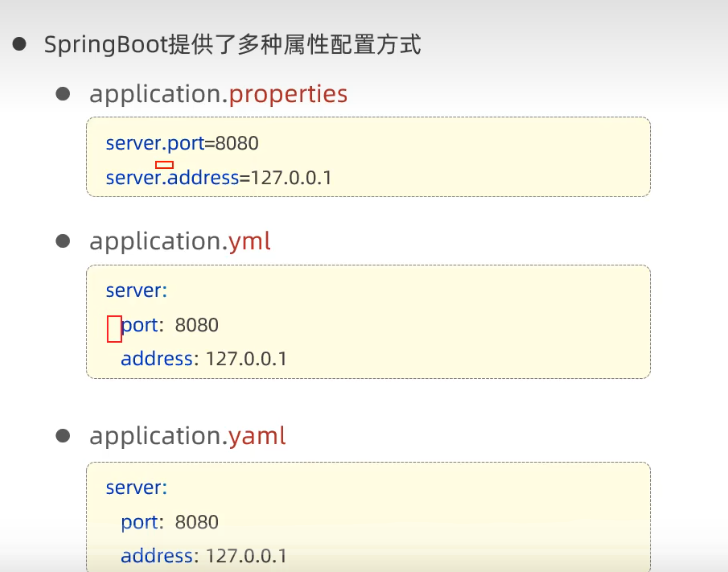Click 'port: 8080' in the yml code block
Image resolution: width=728 pixels, height=572 pixels.
tap(170, 325)
